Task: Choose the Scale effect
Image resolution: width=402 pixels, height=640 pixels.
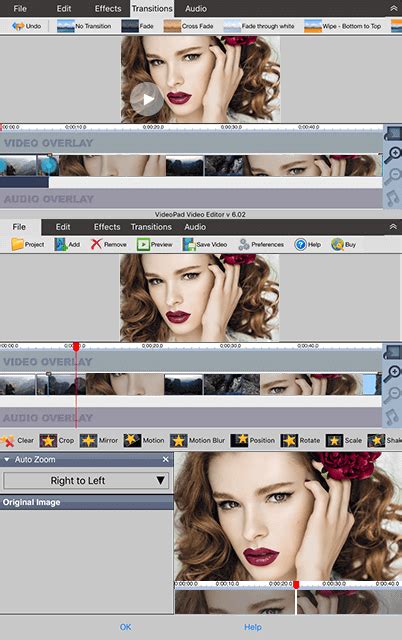Action: click(344, 440)
